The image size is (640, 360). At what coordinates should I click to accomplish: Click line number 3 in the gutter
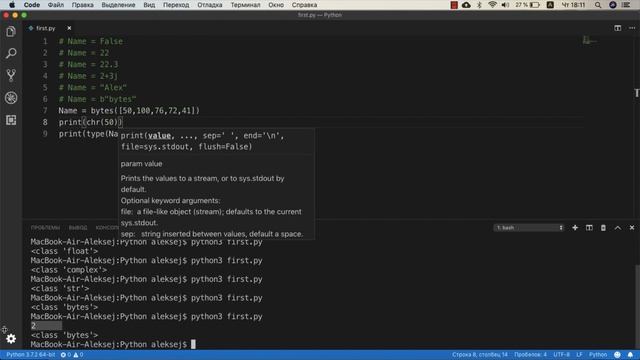tap(45, 64)
